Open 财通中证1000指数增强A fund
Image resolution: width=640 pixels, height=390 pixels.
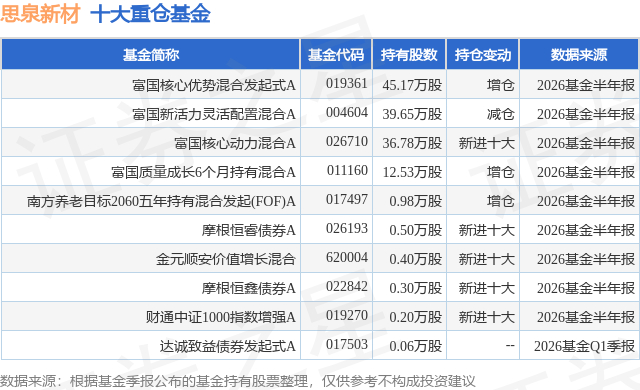pos(221,317)
